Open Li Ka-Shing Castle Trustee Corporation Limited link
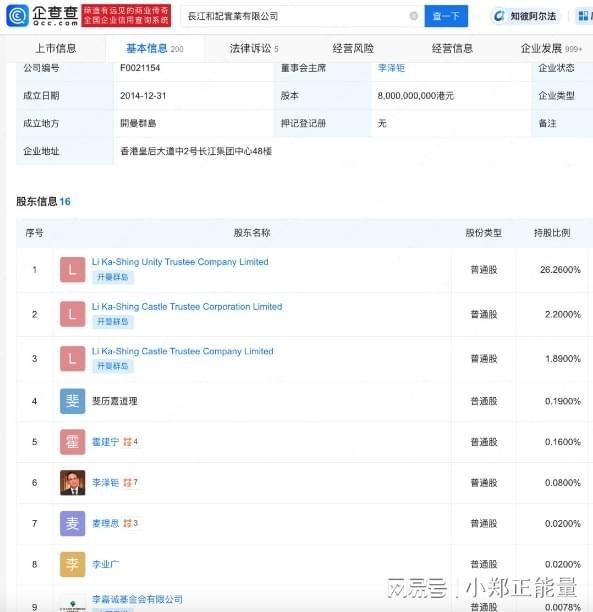The image size is (593, 612). (187, 307)
